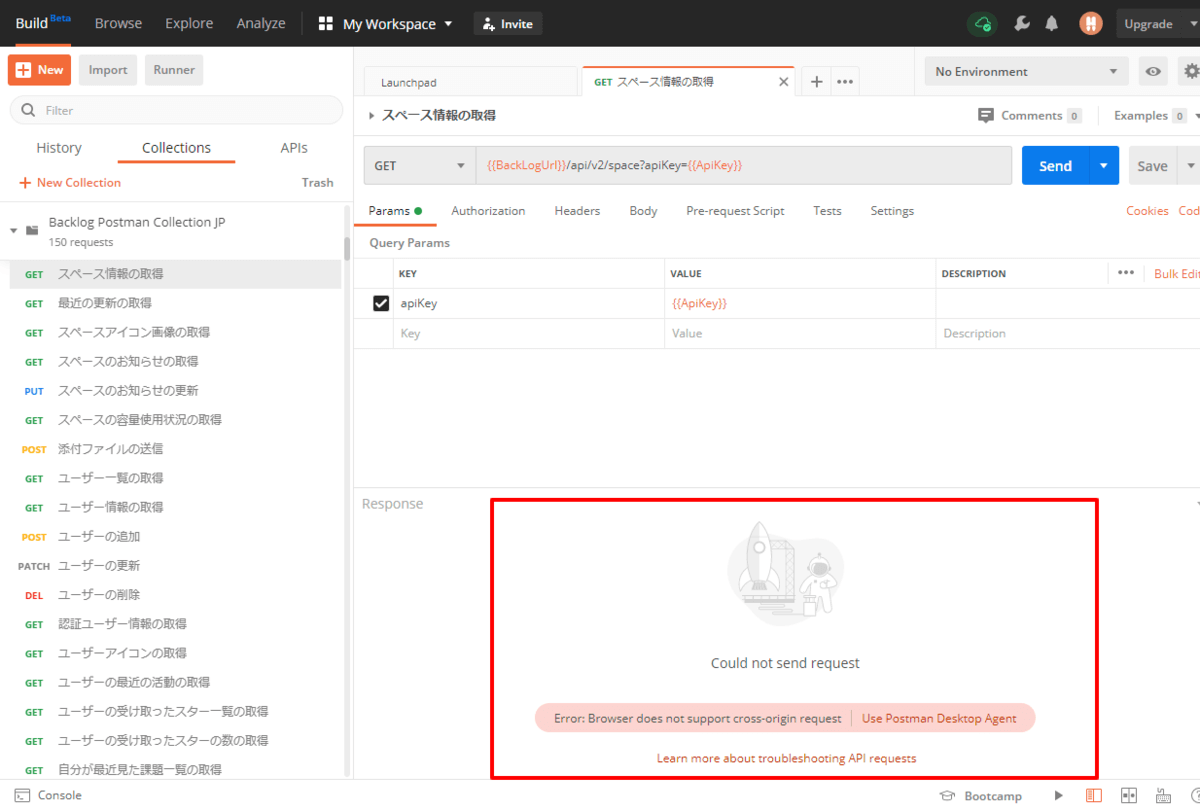Select the 最近の更新の取得 request
The height and width of the screenshot is (811, 1200).
click(175, 303)
